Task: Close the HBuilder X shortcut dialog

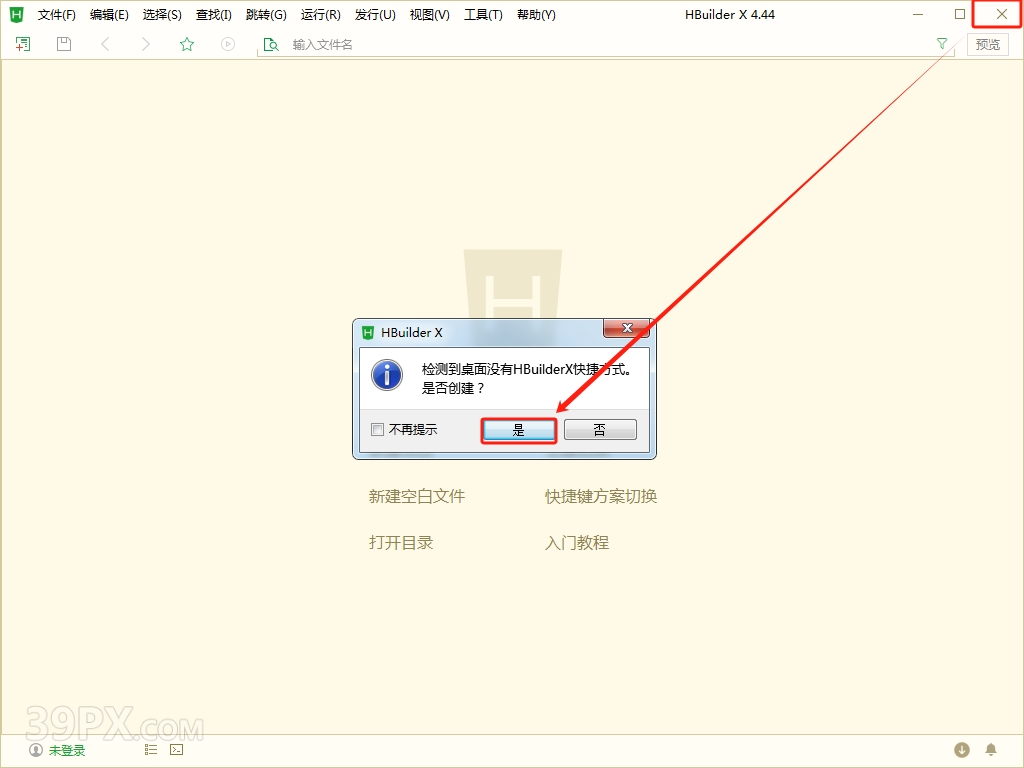Action: [x=627, y=328]
